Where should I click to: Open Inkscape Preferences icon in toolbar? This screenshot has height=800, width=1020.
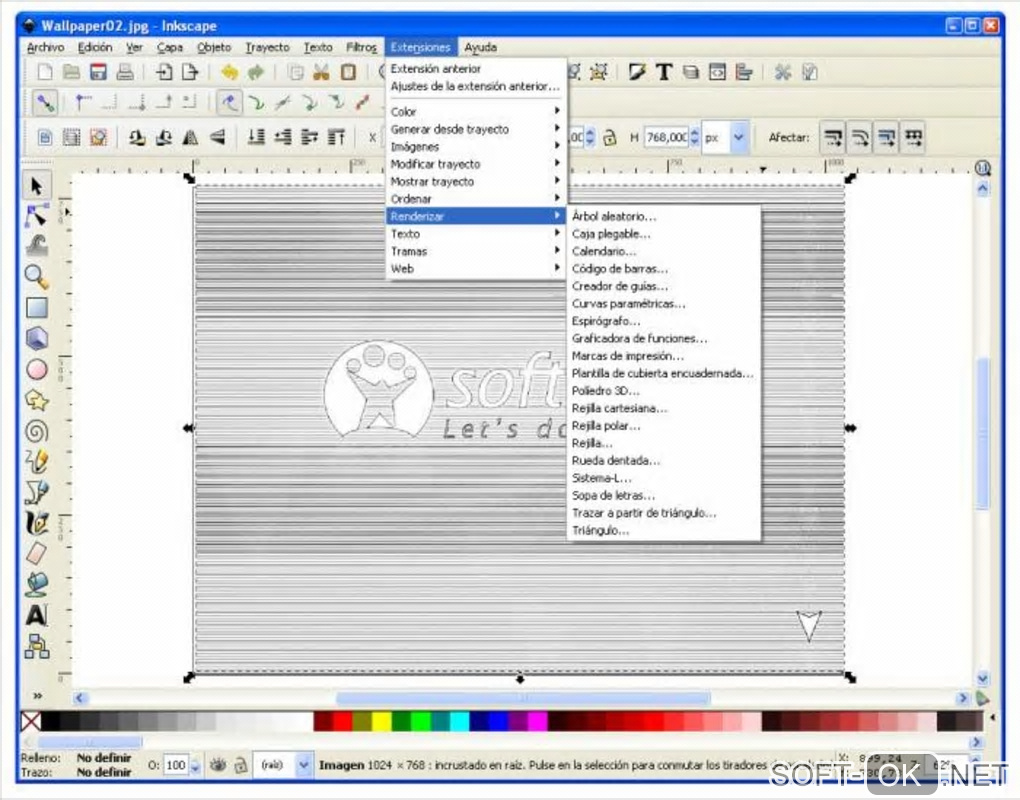pyautogui.click(x=783, y=72)
